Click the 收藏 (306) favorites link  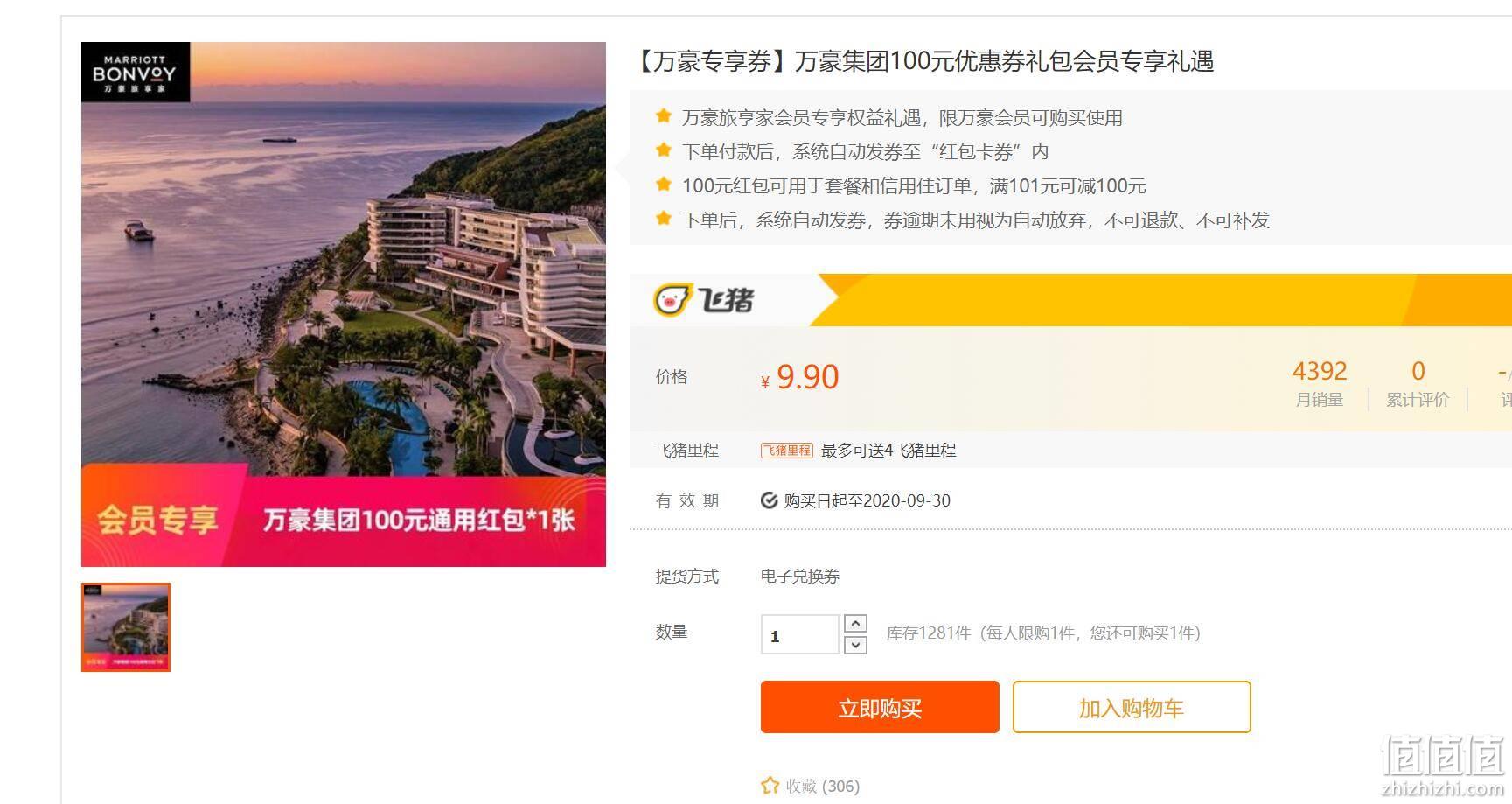[811, 786]
